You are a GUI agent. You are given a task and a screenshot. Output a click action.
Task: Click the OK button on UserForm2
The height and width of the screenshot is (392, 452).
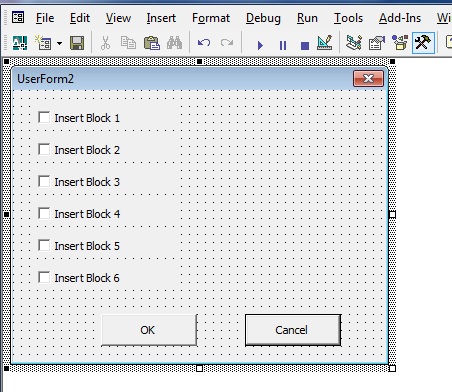click(149, 330)
